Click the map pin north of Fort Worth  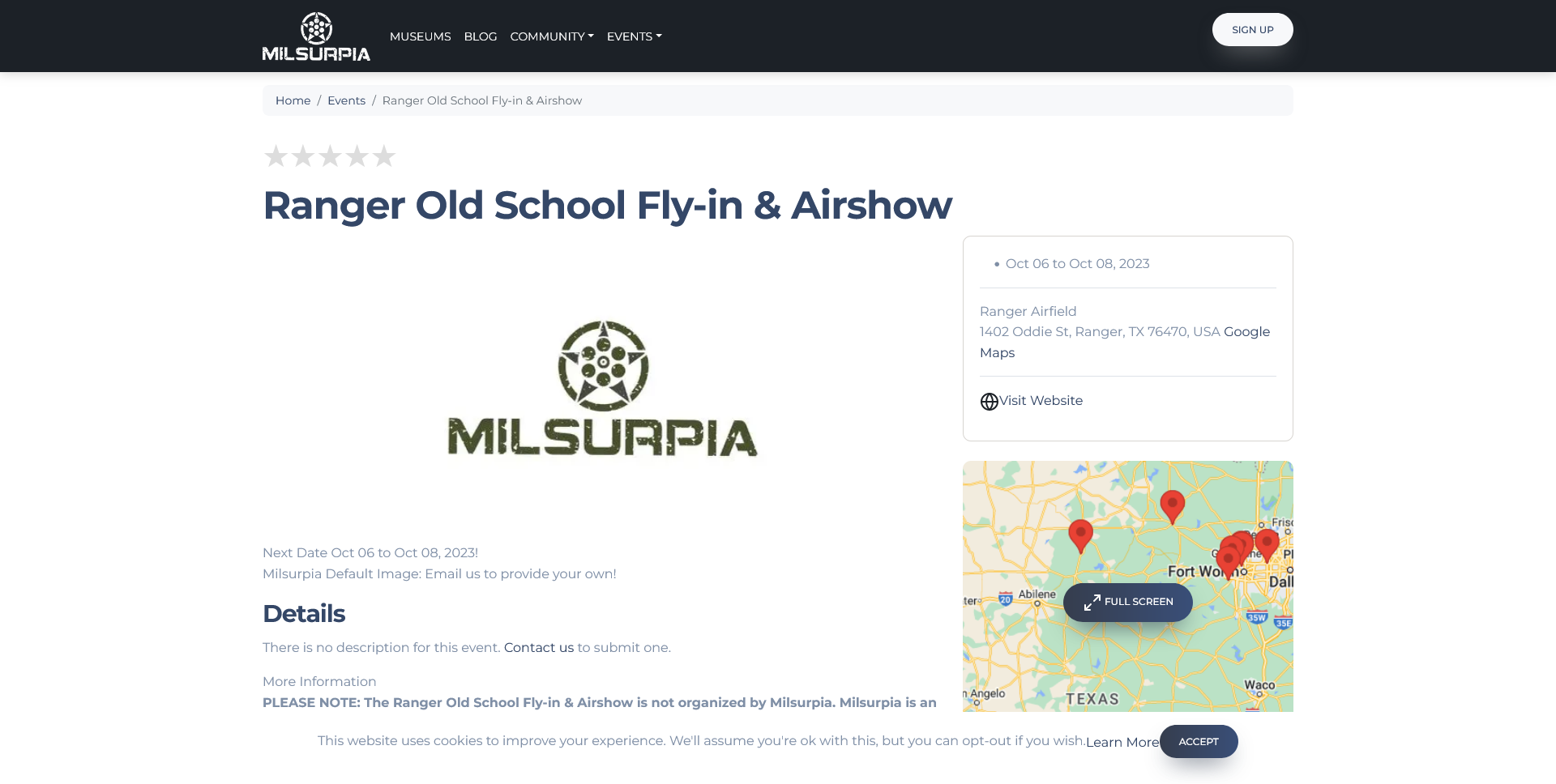pyautogui.click(x=1172, y=506)
